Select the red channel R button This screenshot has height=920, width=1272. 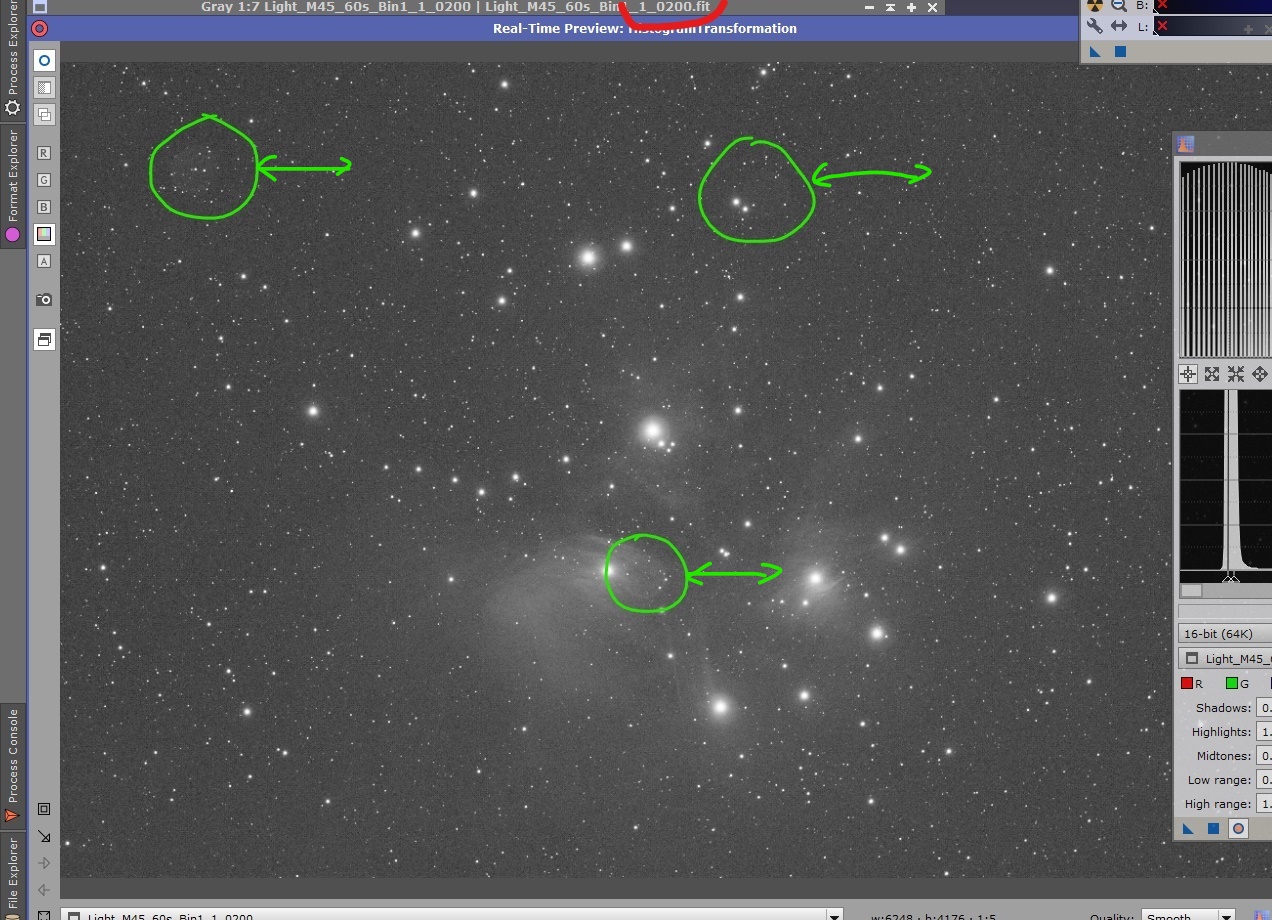(44, 153)
